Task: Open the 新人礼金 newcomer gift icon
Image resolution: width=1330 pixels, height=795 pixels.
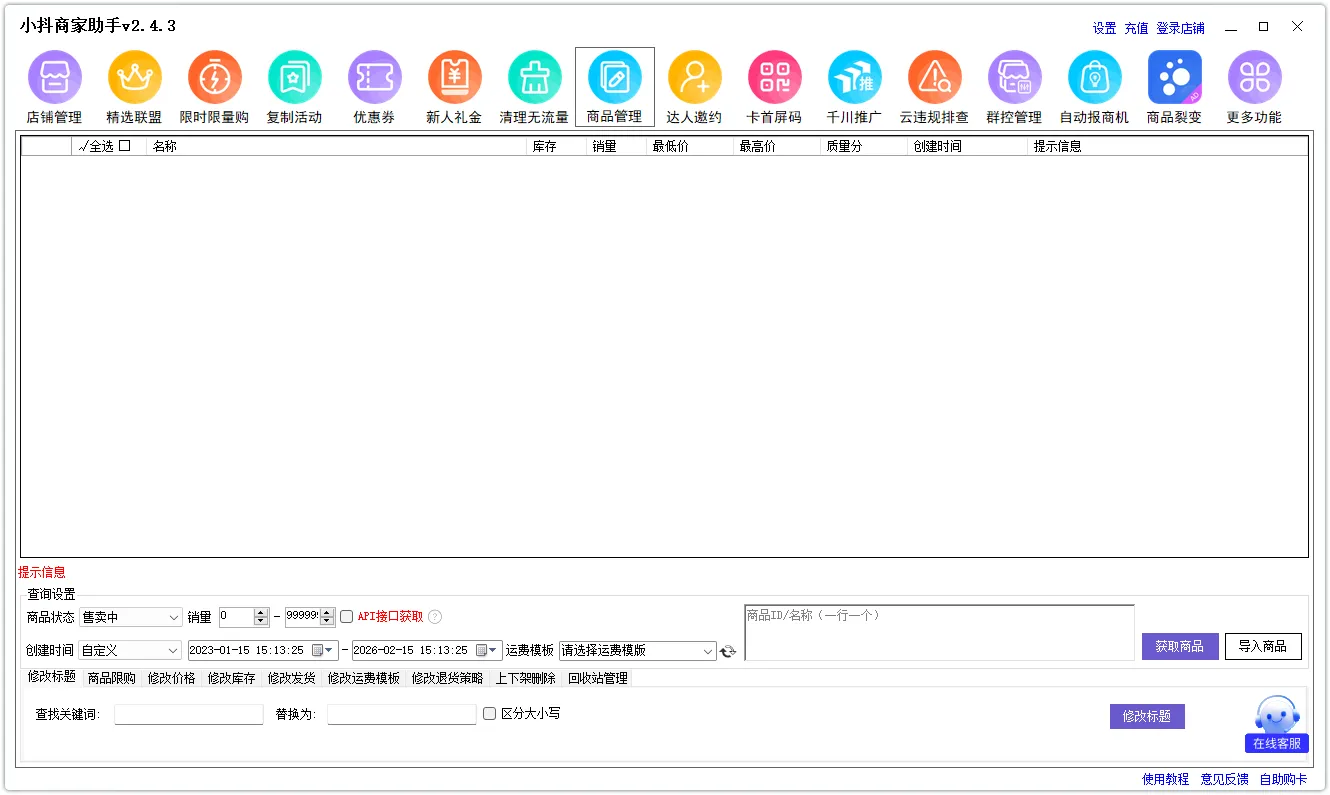Action: tap(454, 78)
